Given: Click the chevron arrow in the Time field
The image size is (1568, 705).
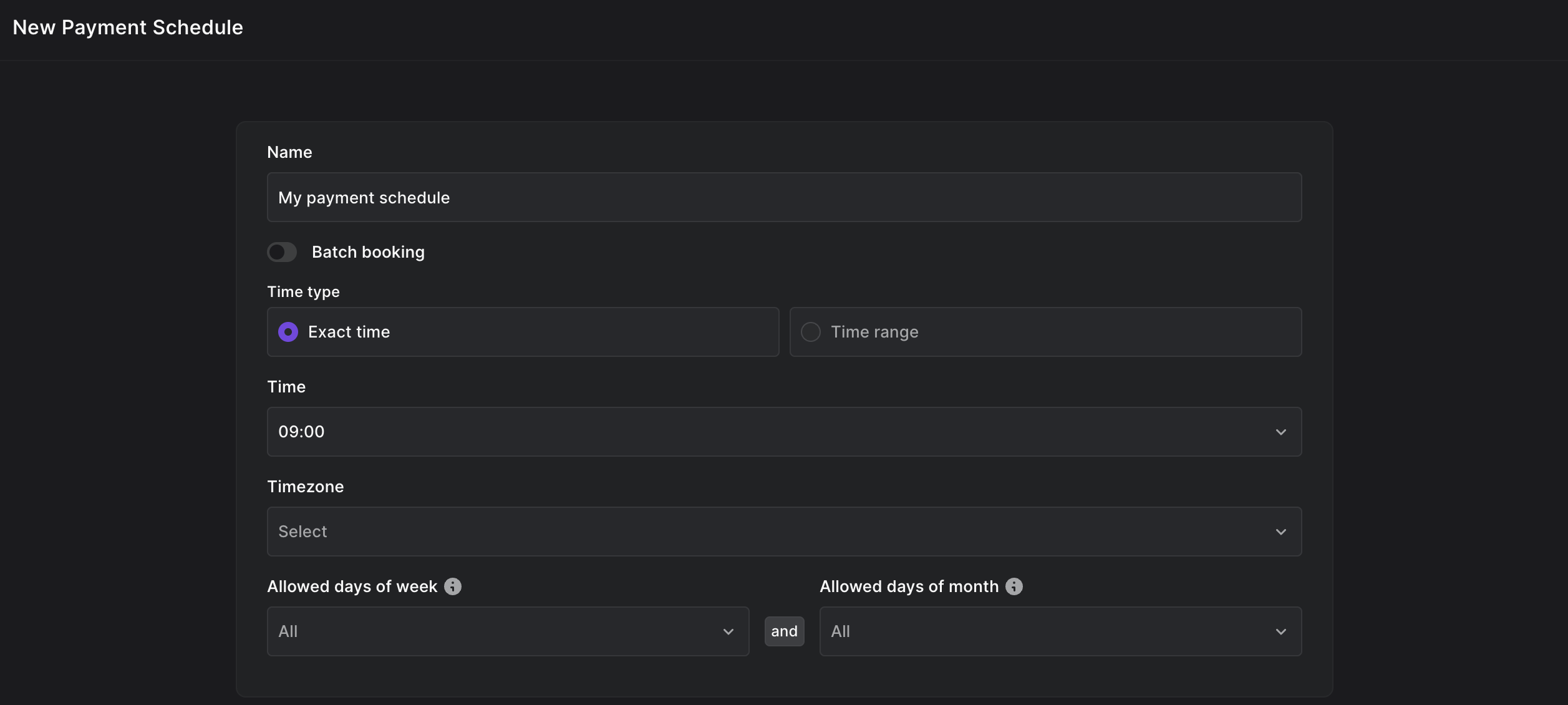Looking at the screenshot, I should [1280, 432].
